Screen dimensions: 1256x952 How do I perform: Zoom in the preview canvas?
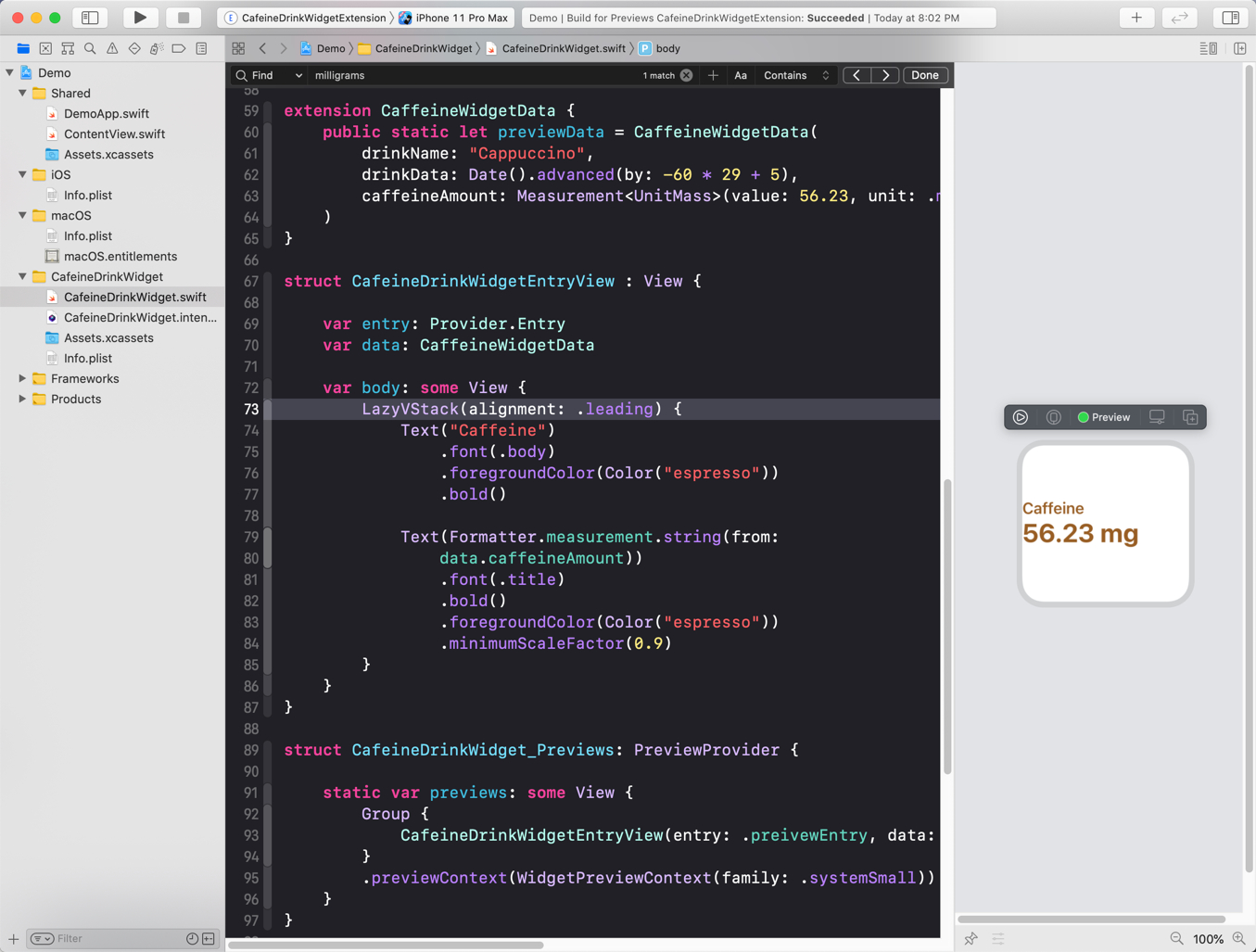point(1239,938)
